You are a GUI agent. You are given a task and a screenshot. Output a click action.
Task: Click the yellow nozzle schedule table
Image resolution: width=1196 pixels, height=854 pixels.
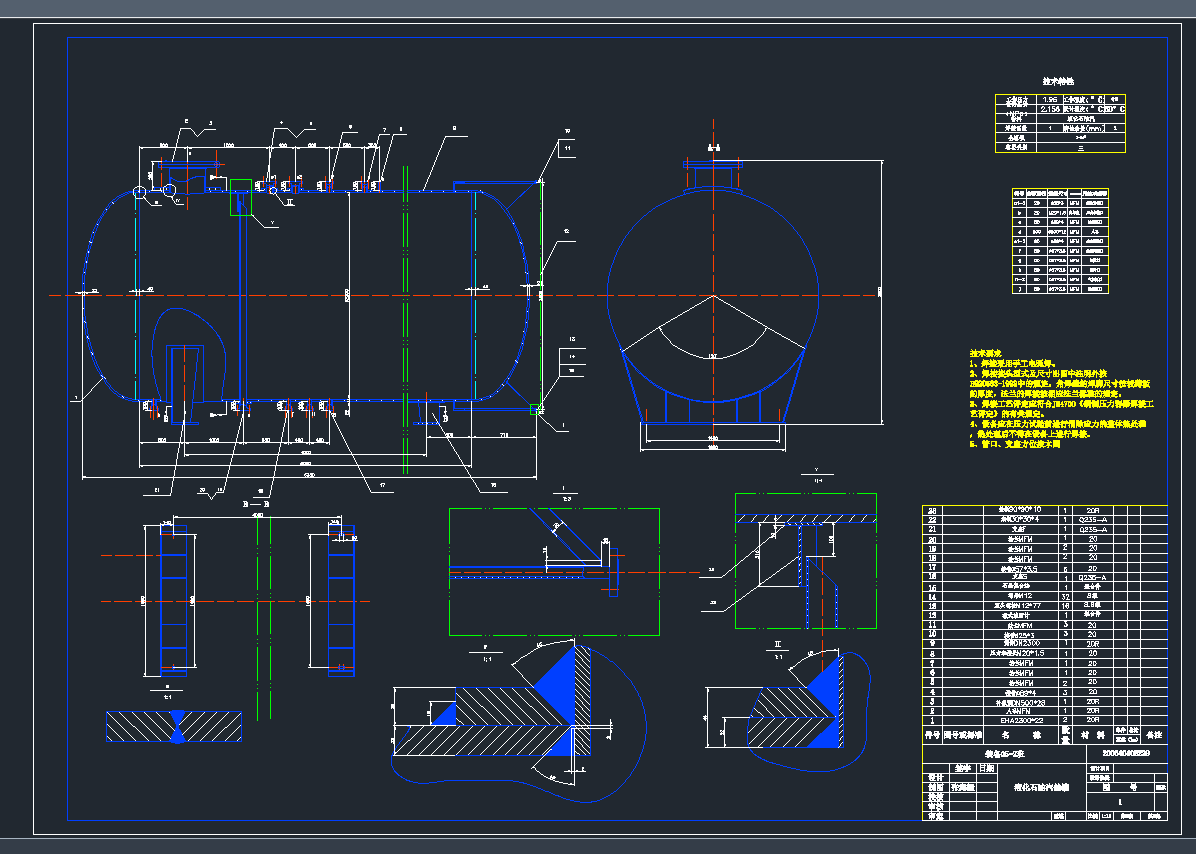pos(1061,240)
